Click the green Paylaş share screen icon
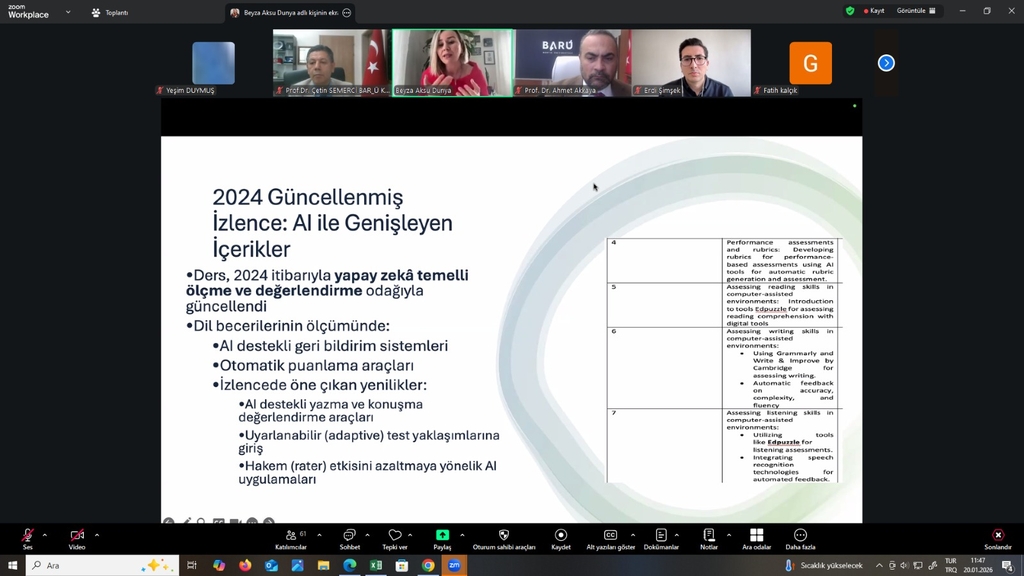 442,536
